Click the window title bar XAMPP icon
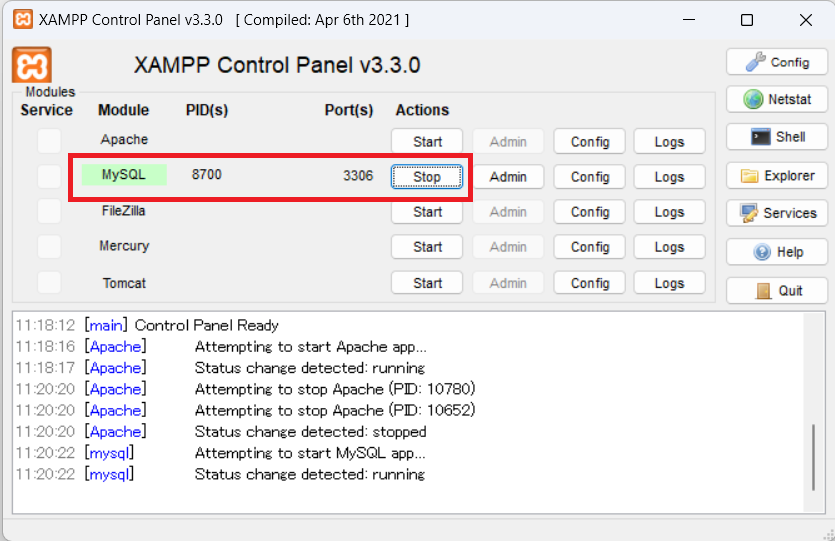The image size is (835, 541). click(x=22, y=20)
